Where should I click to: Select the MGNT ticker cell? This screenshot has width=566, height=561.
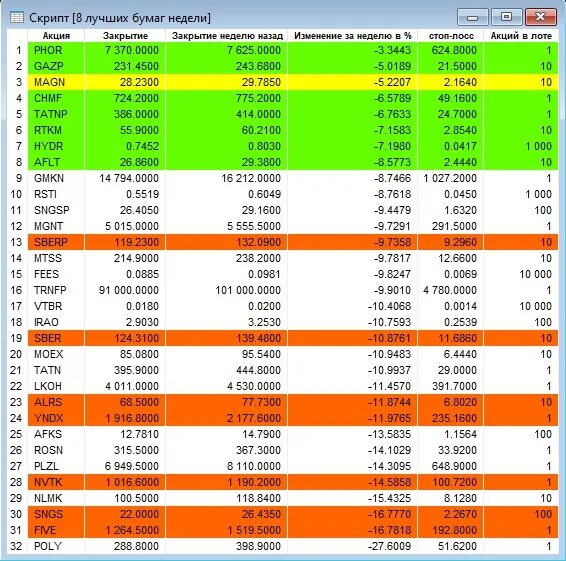tap(56, 226)
